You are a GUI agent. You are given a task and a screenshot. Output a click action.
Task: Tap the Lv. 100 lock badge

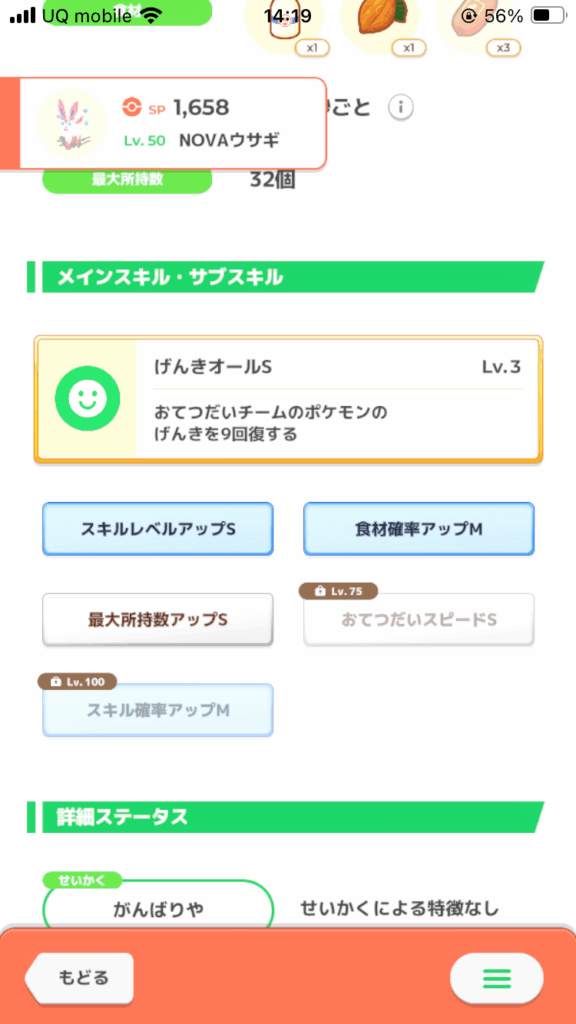coord(77,682)
